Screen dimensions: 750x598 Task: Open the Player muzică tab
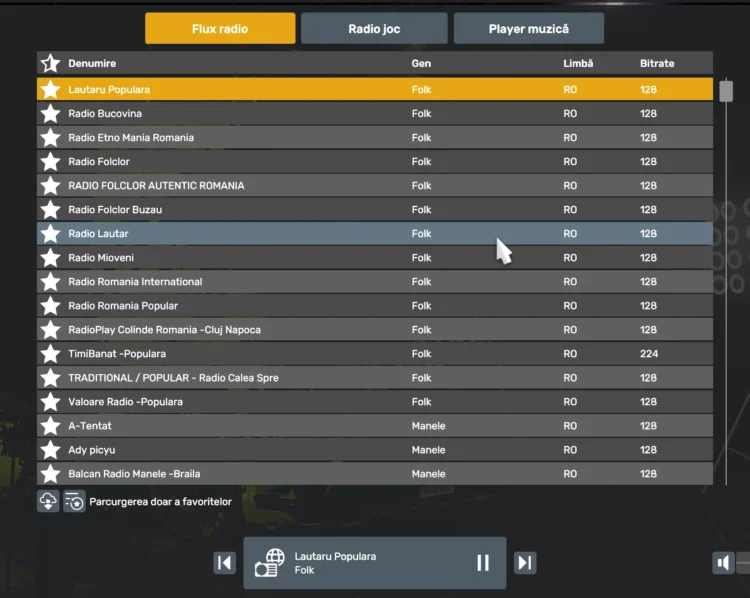(x=529, y=29)
